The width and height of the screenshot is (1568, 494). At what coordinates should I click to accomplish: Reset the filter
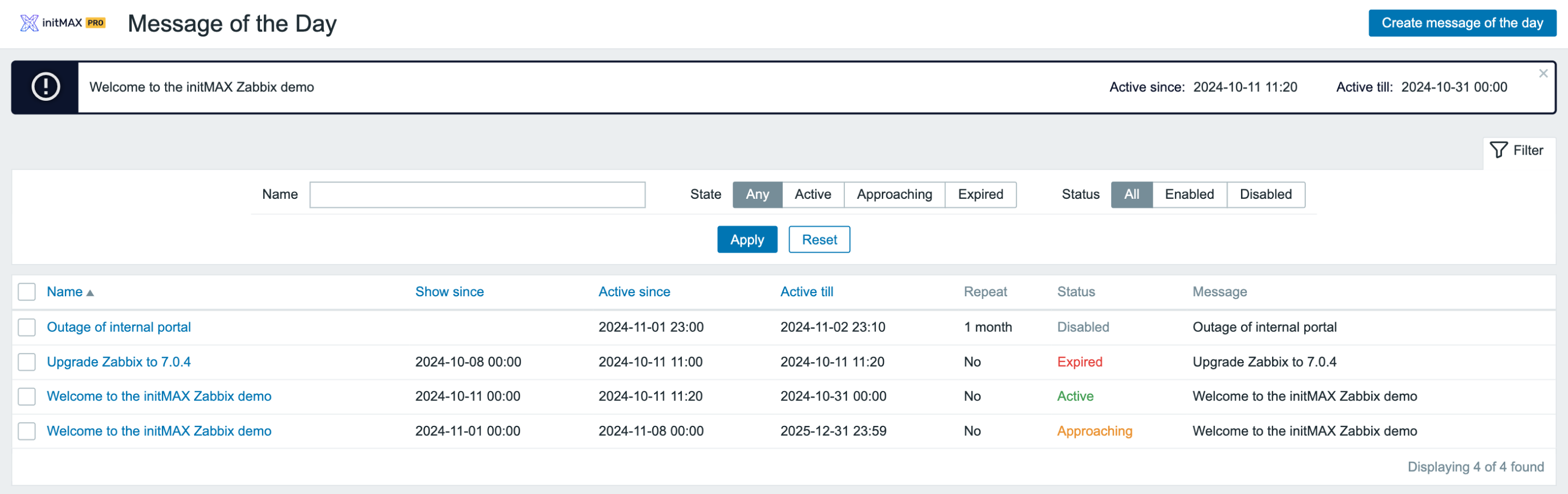click(819, 240)
